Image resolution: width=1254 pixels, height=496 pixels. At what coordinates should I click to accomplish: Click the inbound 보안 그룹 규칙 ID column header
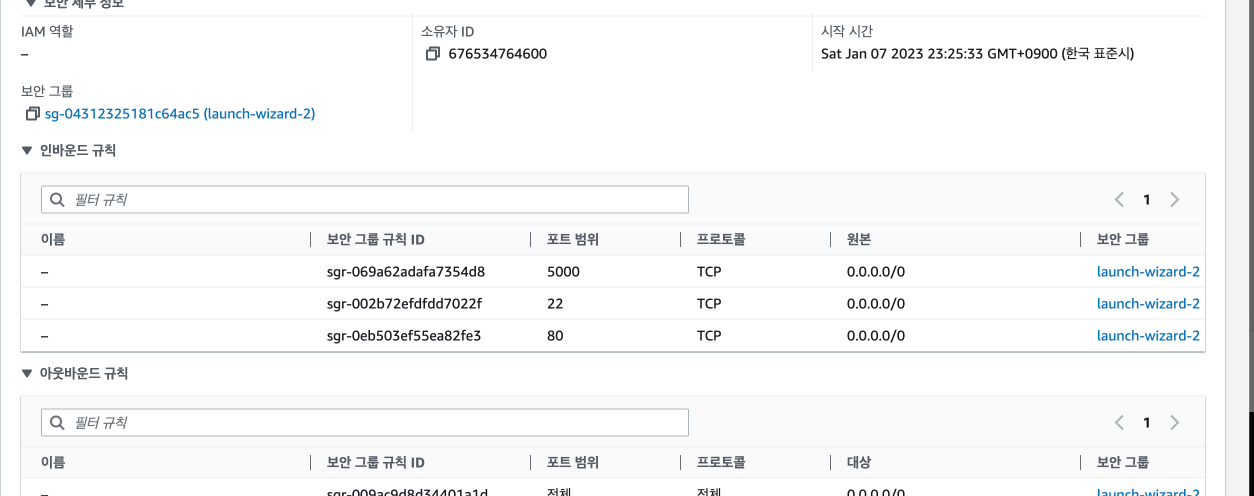376,240
